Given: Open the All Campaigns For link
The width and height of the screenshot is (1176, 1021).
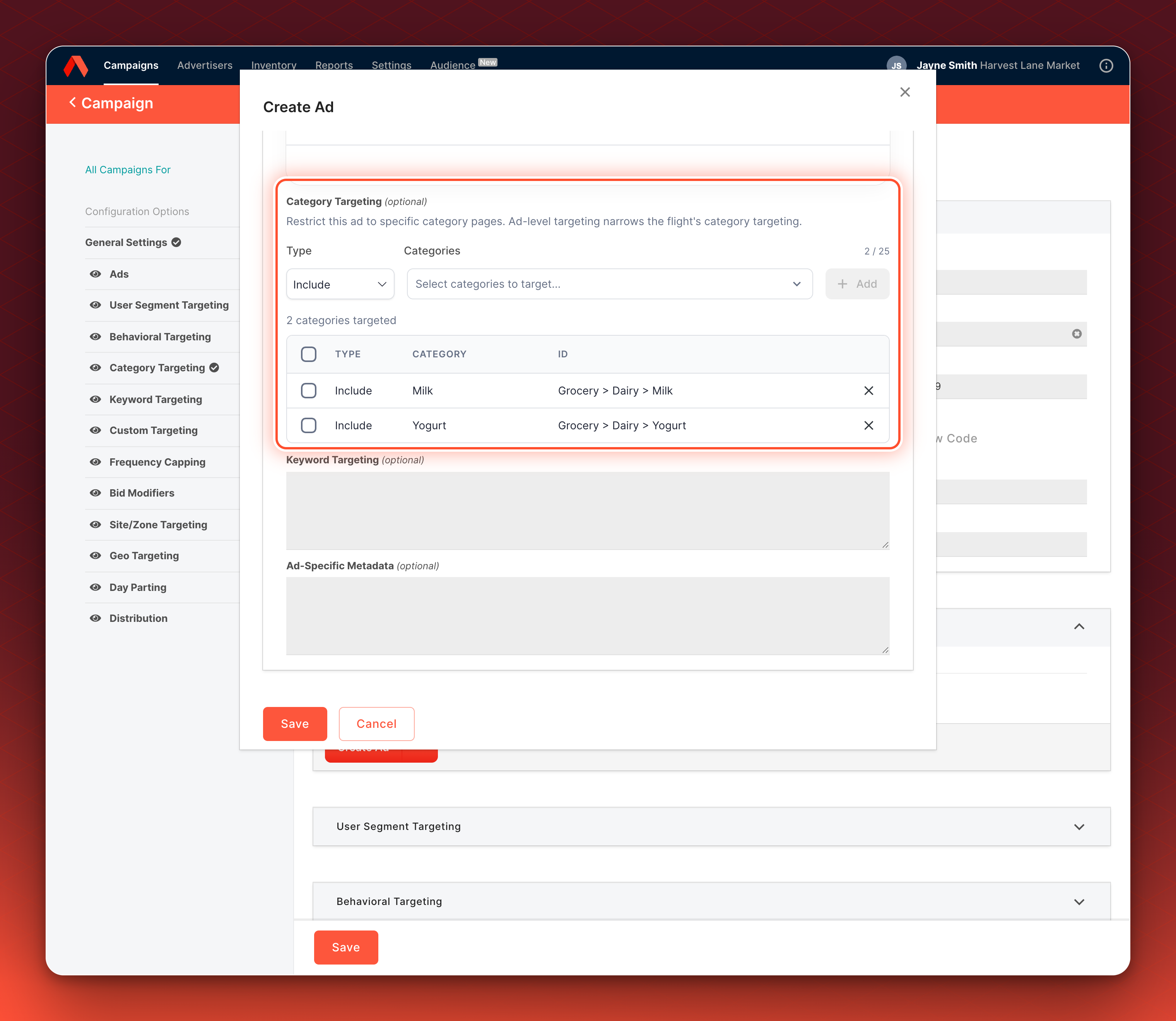Looking at the screenshot, I should tap(128, 170).
